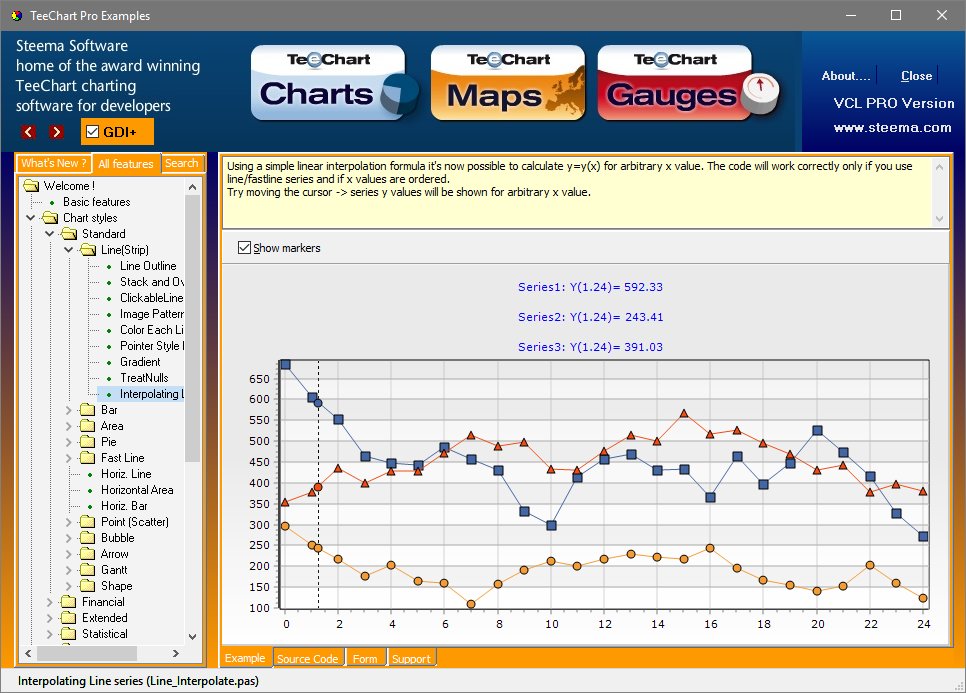Expand the Pie tree node
966x693 pixels.
click(x=69, y=442)
